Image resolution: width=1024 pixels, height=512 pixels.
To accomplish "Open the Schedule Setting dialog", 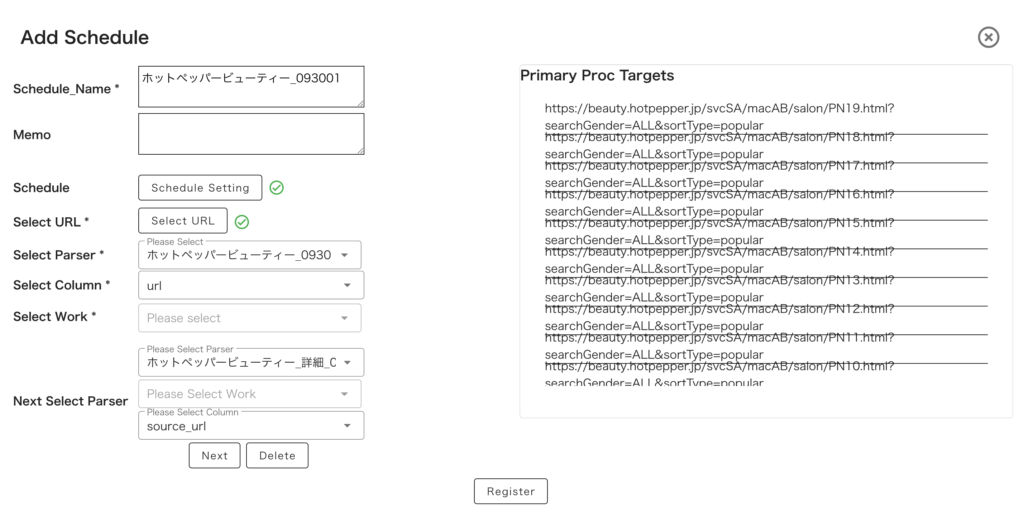I will [x=200, y=188].
